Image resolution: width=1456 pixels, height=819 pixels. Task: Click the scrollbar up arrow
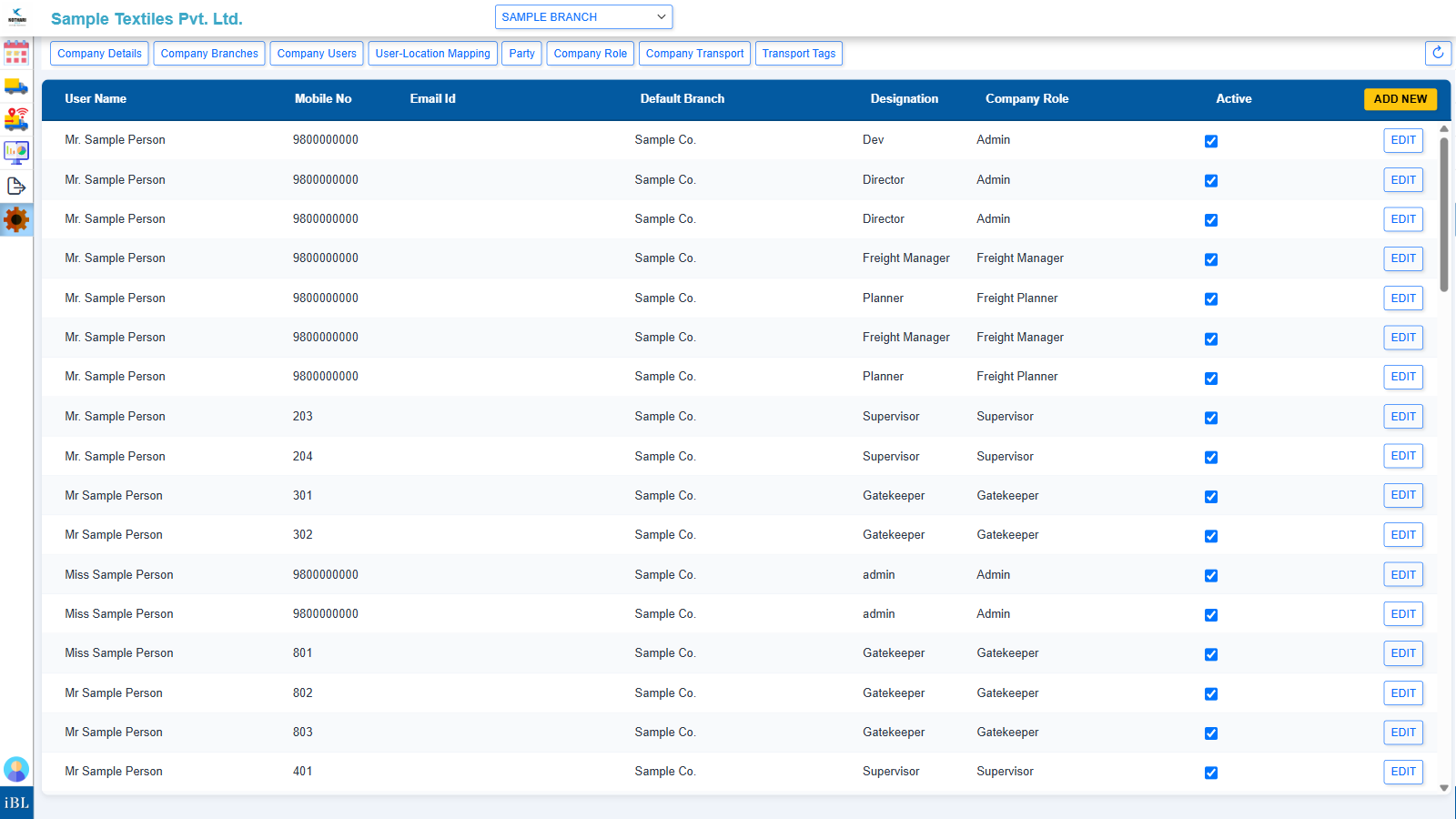(1444, 128)
